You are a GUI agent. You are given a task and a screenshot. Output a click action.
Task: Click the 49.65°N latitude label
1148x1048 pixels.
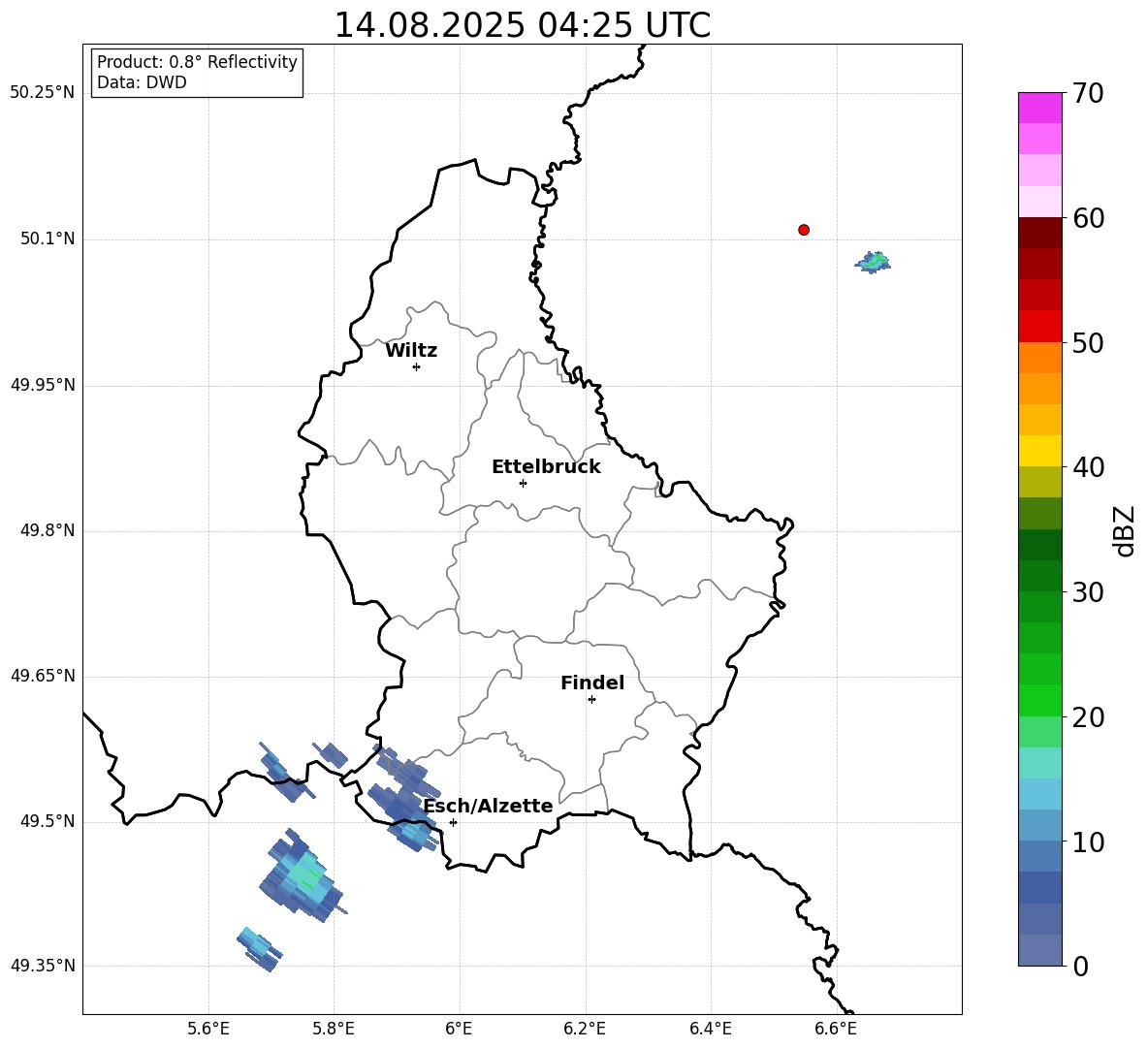point(43,676)
